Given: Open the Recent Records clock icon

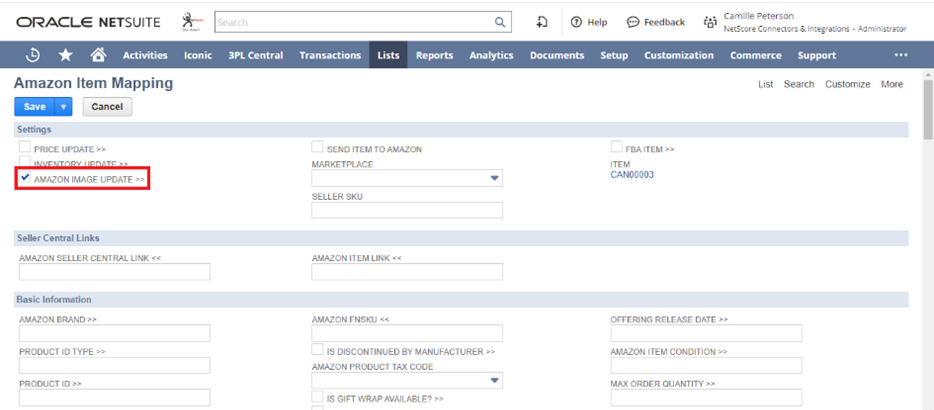Looking at the screenshot, I should tap(33, 55).
